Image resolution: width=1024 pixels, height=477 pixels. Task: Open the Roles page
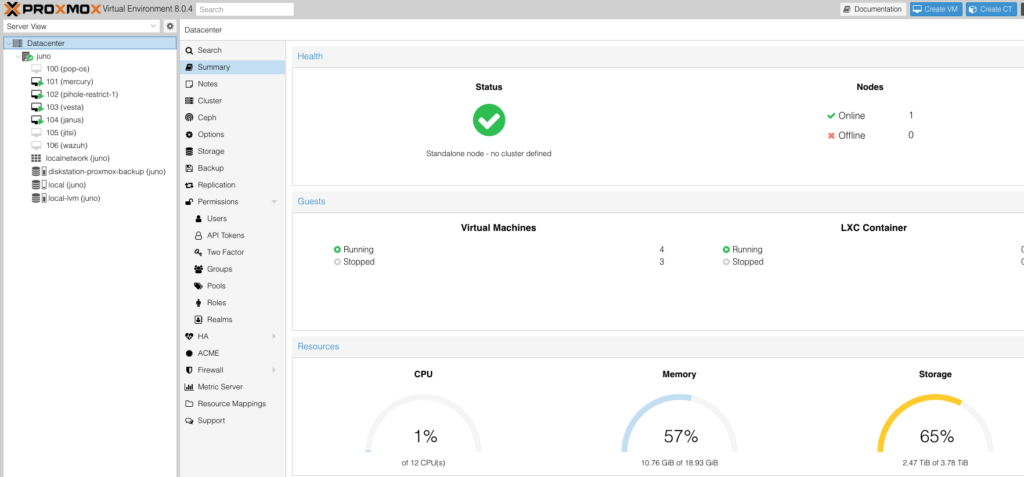232,303
